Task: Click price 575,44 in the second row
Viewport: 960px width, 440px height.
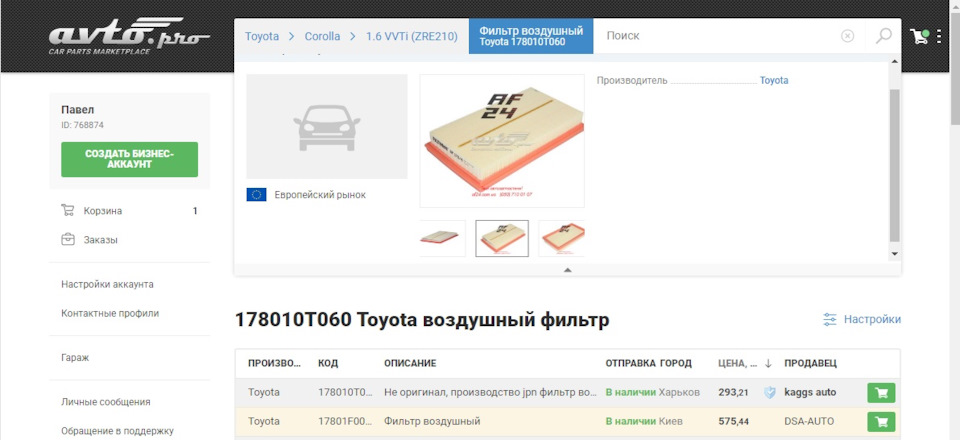Action: [x=733, y=422]
